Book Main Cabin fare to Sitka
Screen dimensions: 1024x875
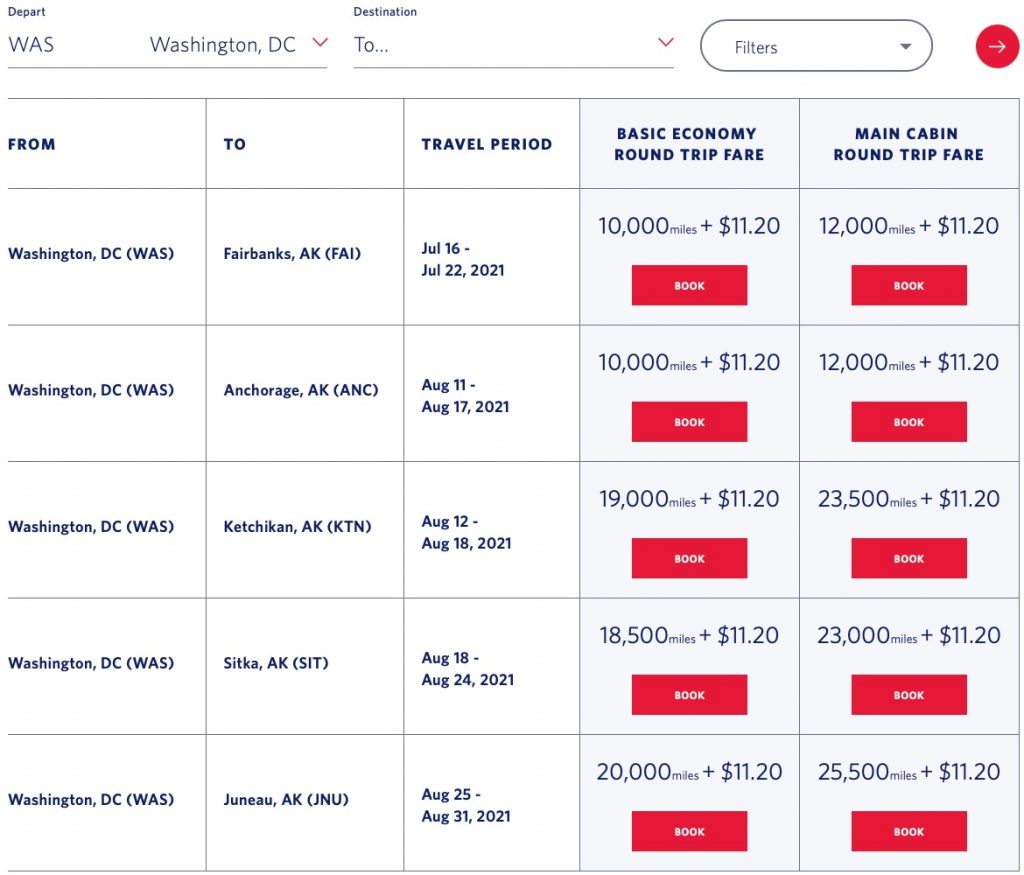click(x=909, y=695)
